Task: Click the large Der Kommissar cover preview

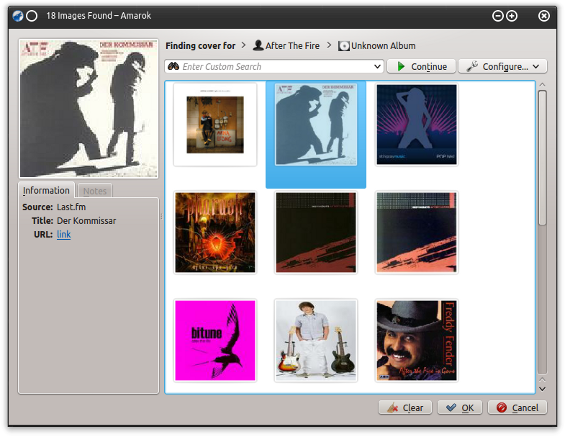Action: [x=89, y=108]
